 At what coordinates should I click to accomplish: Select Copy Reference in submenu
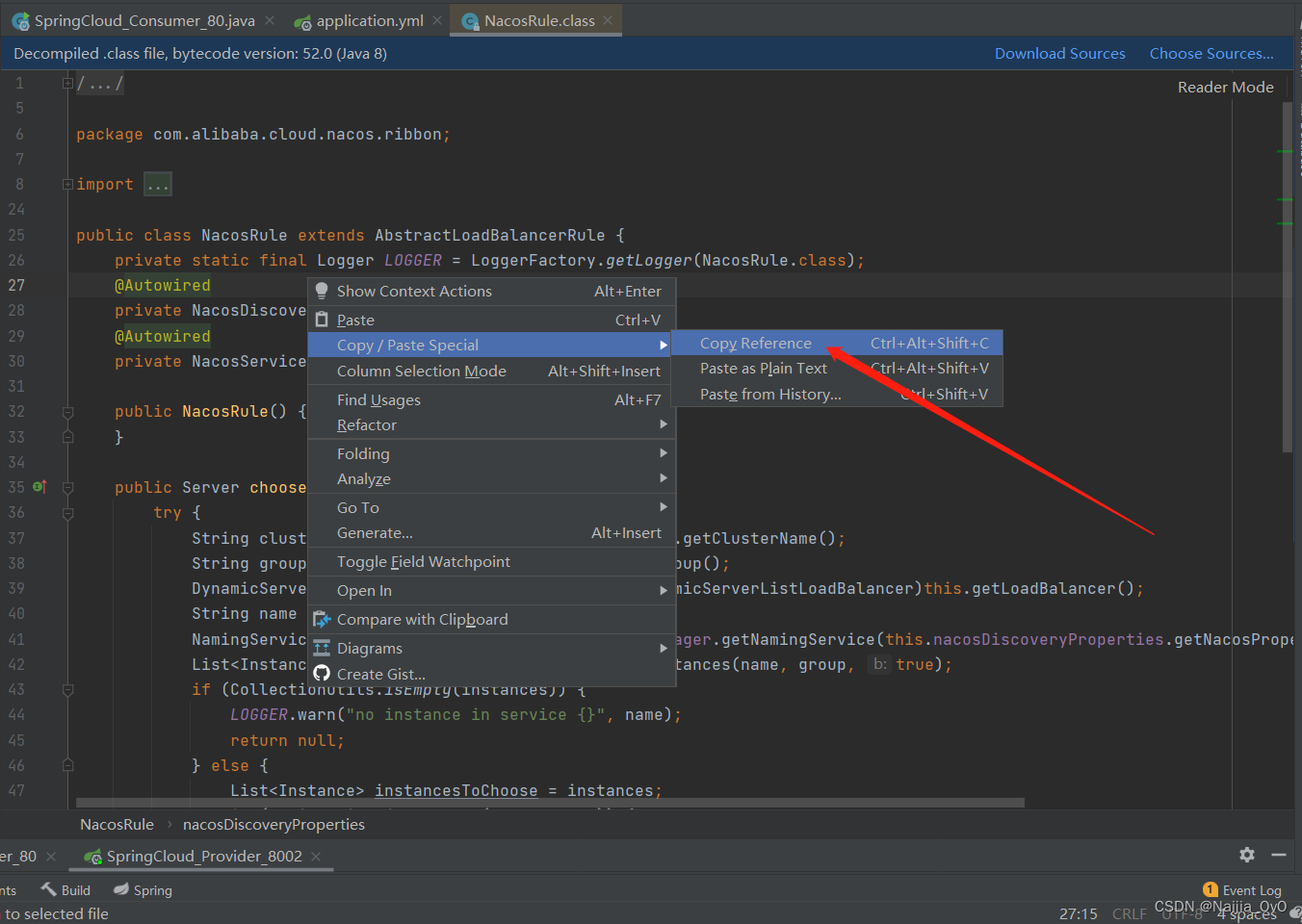coord(836,344)
